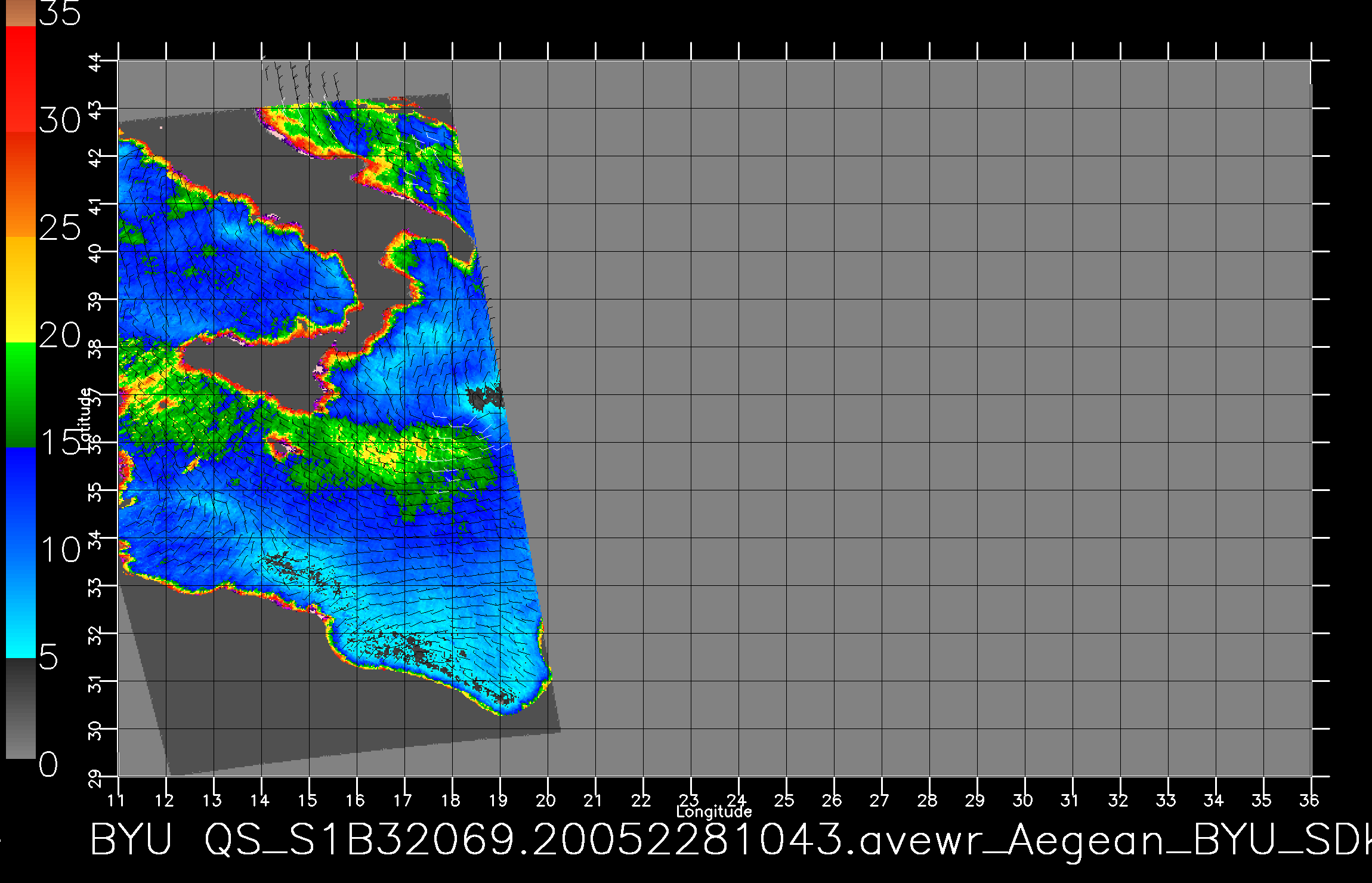Click the Longitude axis title
Viewport: 1372px width, 883px height.
click(714, 811)
